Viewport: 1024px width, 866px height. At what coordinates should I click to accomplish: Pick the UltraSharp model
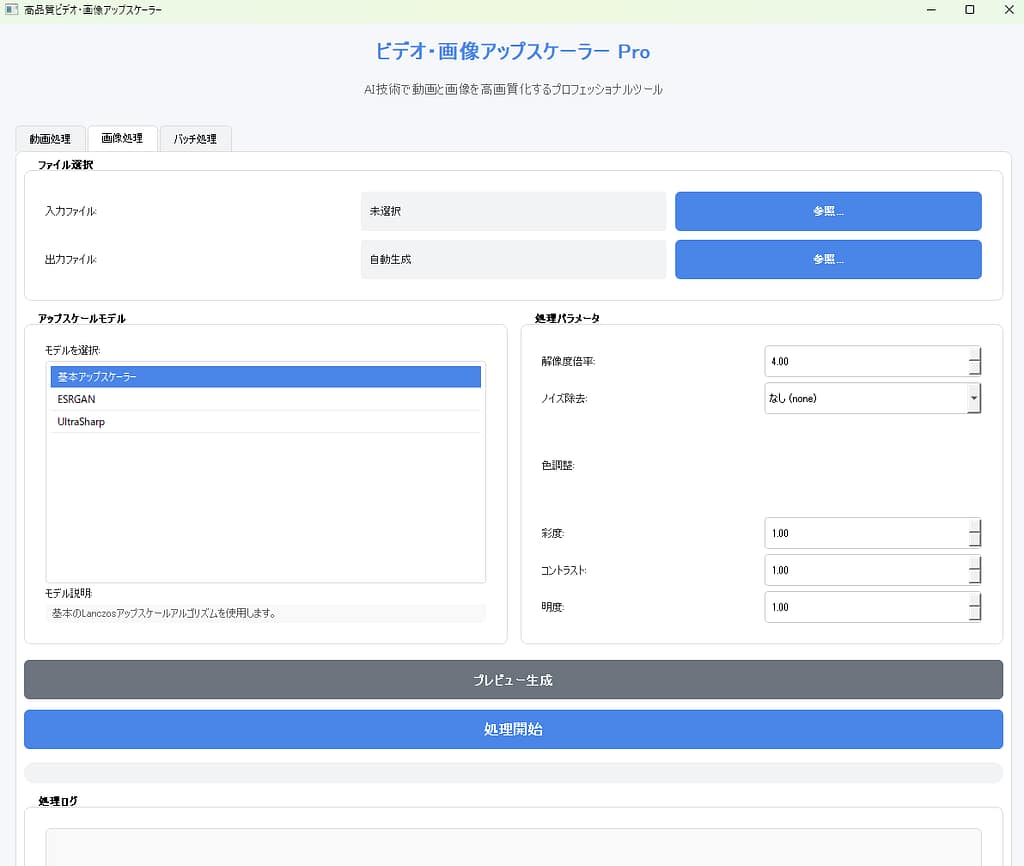coord(266,422)
